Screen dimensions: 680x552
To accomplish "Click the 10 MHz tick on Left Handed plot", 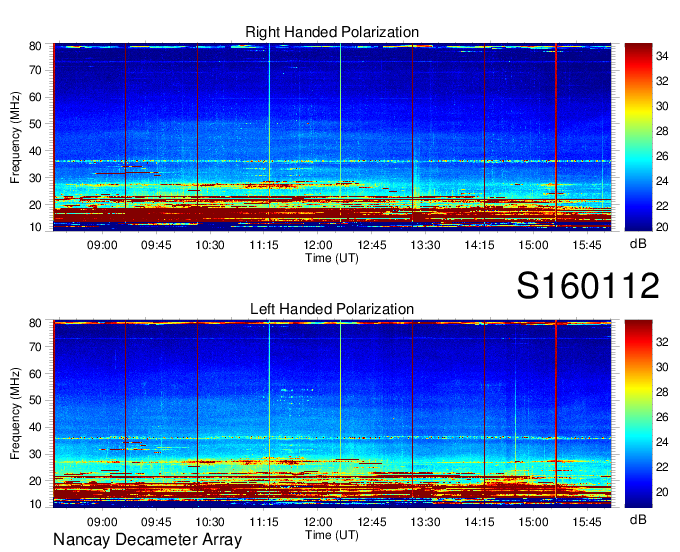I will [35, 504].
